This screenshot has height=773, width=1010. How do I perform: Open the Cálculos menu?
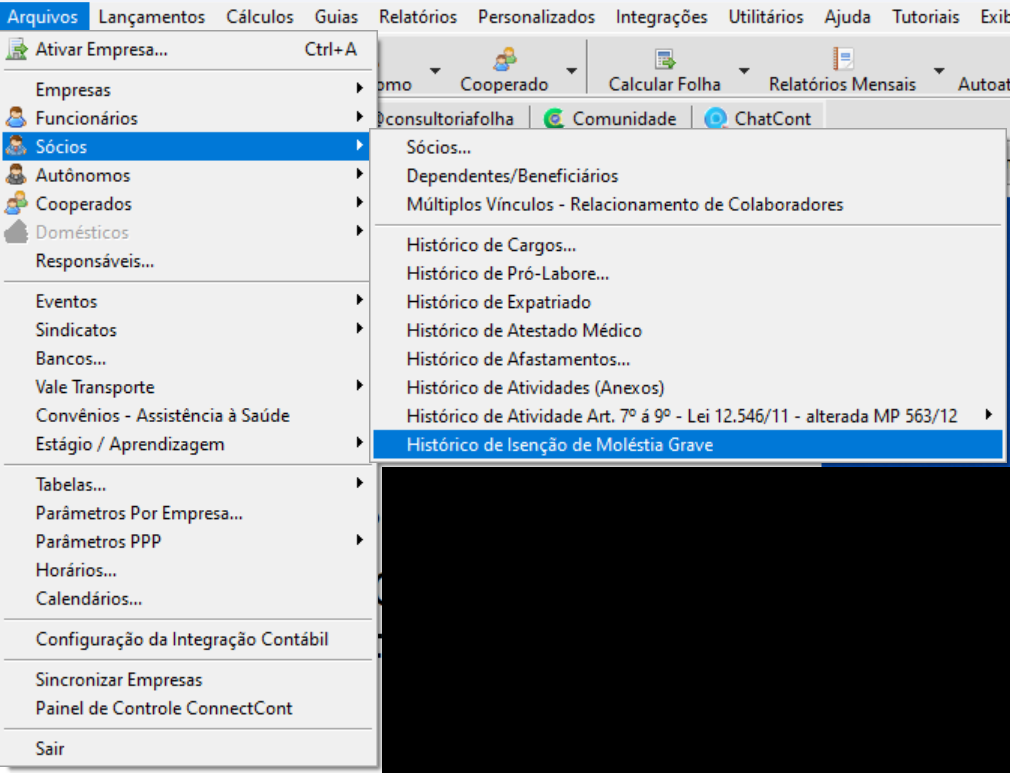point(260,16)
